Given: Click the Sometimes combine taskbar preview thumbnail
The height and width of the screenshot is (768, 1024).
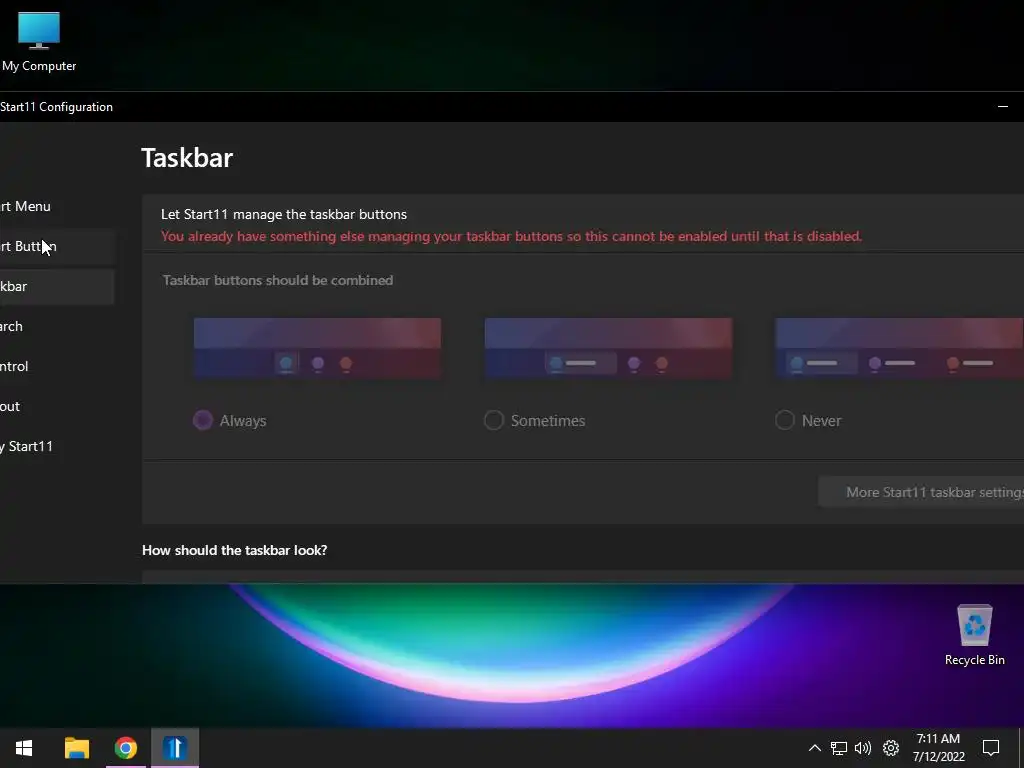Looking at the screenshot, I should click(608, 348).
